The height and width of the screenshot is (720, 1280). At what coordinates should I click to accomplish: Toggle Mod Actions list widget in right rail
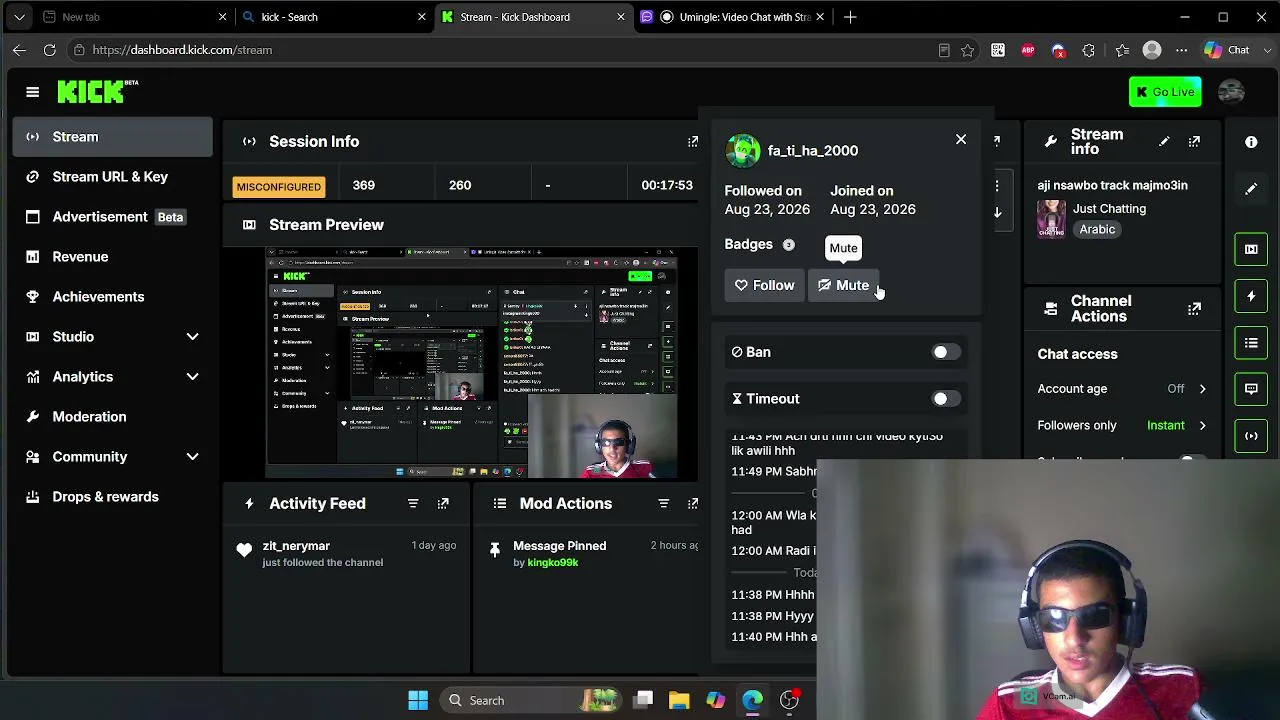1251,343
